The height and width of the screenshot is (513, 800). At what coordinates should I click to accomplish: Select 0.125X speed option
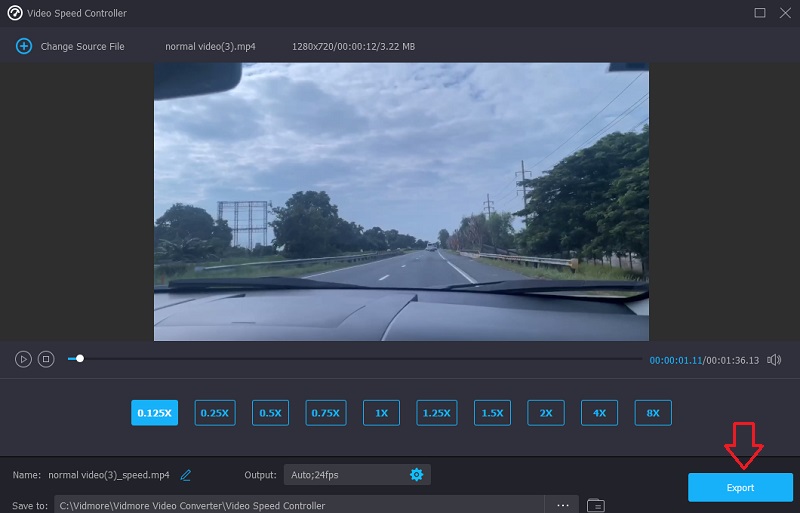point(154,413)
